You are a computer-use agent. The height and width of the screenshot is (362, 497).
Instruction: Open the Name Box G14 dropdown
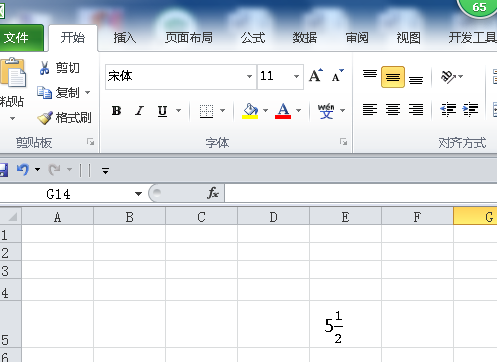138,194
